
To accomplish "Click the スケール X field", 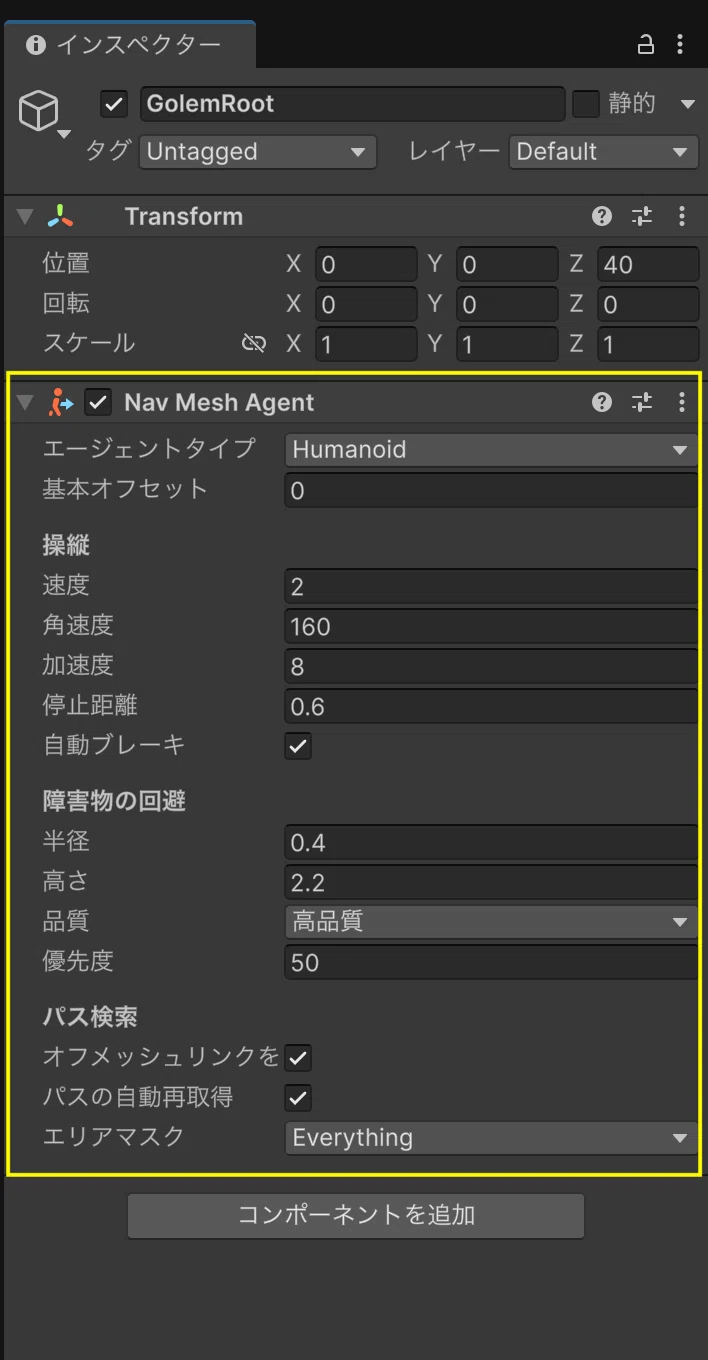I will click(366, 344).
